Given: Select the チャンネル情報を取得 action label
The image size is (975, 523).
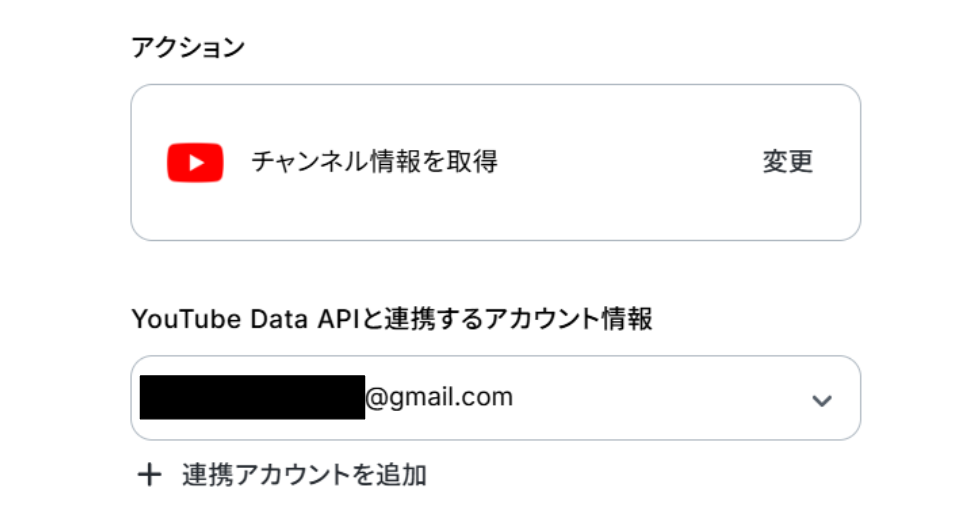Looking at the screenshot, I should [374, 161].
